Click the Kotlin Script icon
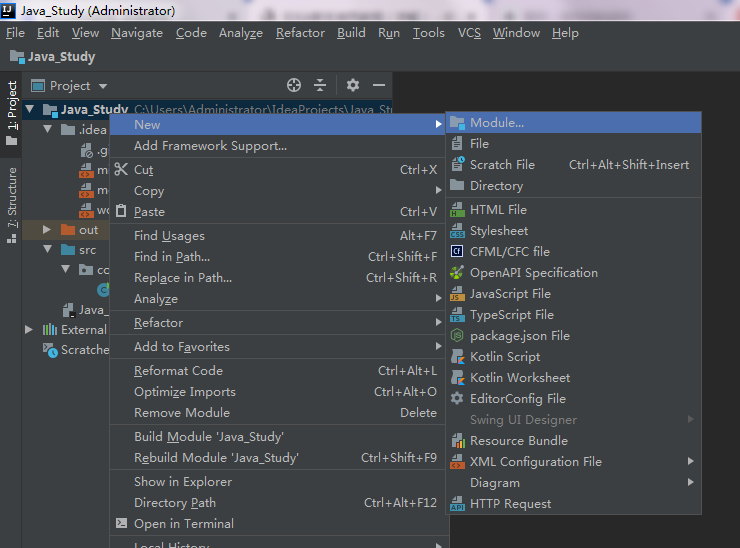The height and width of the screenshot is (548, 740). tap(457, 356)
